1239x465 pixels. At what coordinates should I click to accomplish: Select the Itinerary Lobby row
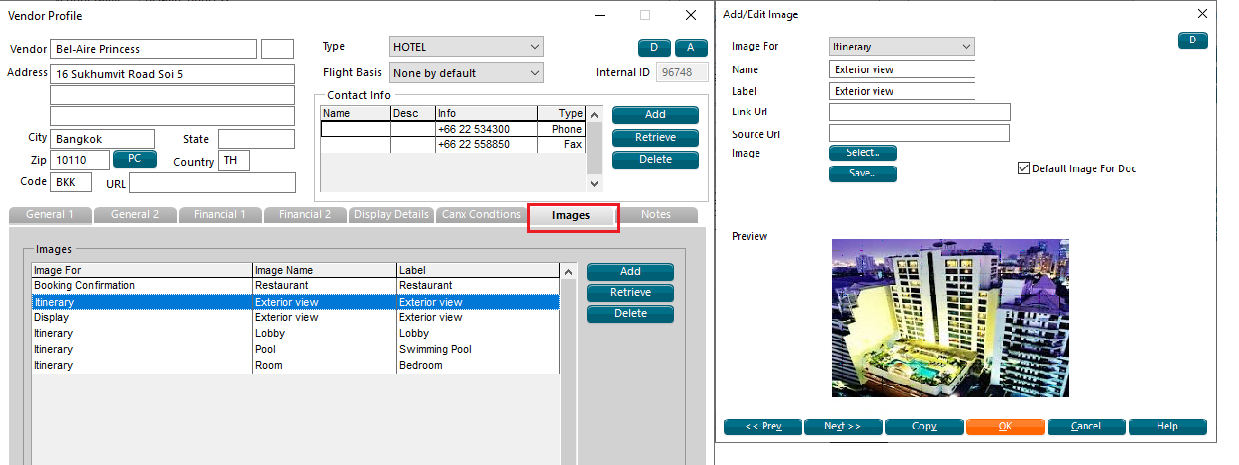[296, 334]
